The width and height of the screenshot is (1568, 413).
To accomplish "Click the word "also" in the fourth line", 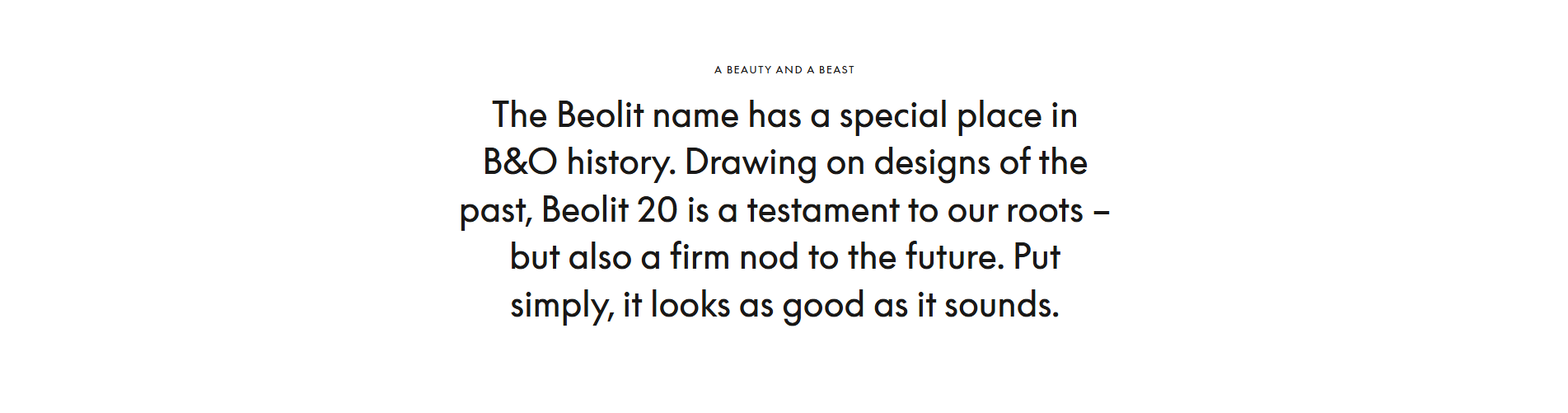I will click(600, 257).
